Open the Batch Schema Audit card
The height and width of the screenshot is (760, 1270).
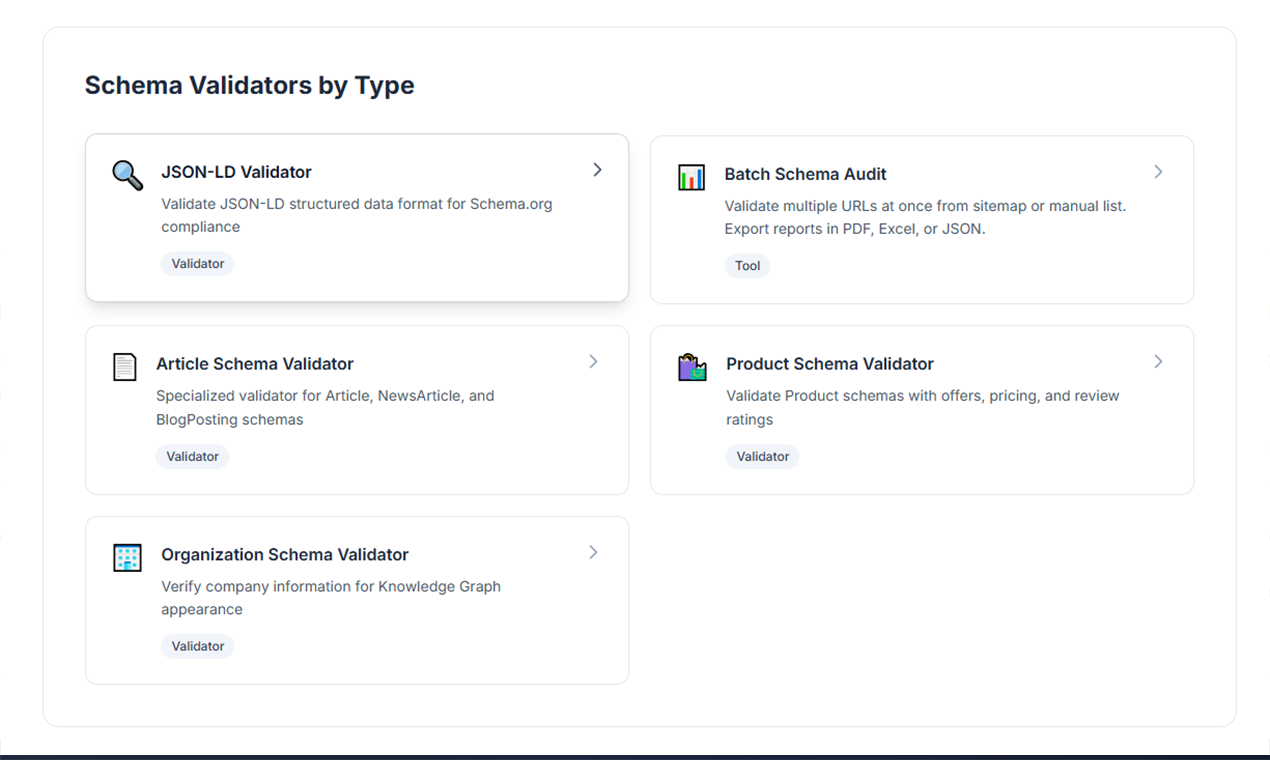[921, 219]
